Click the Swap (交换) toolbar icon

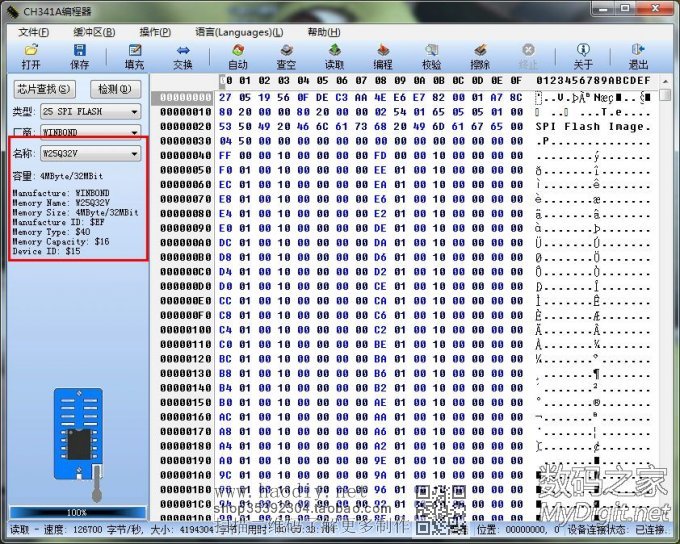(183, 56)
